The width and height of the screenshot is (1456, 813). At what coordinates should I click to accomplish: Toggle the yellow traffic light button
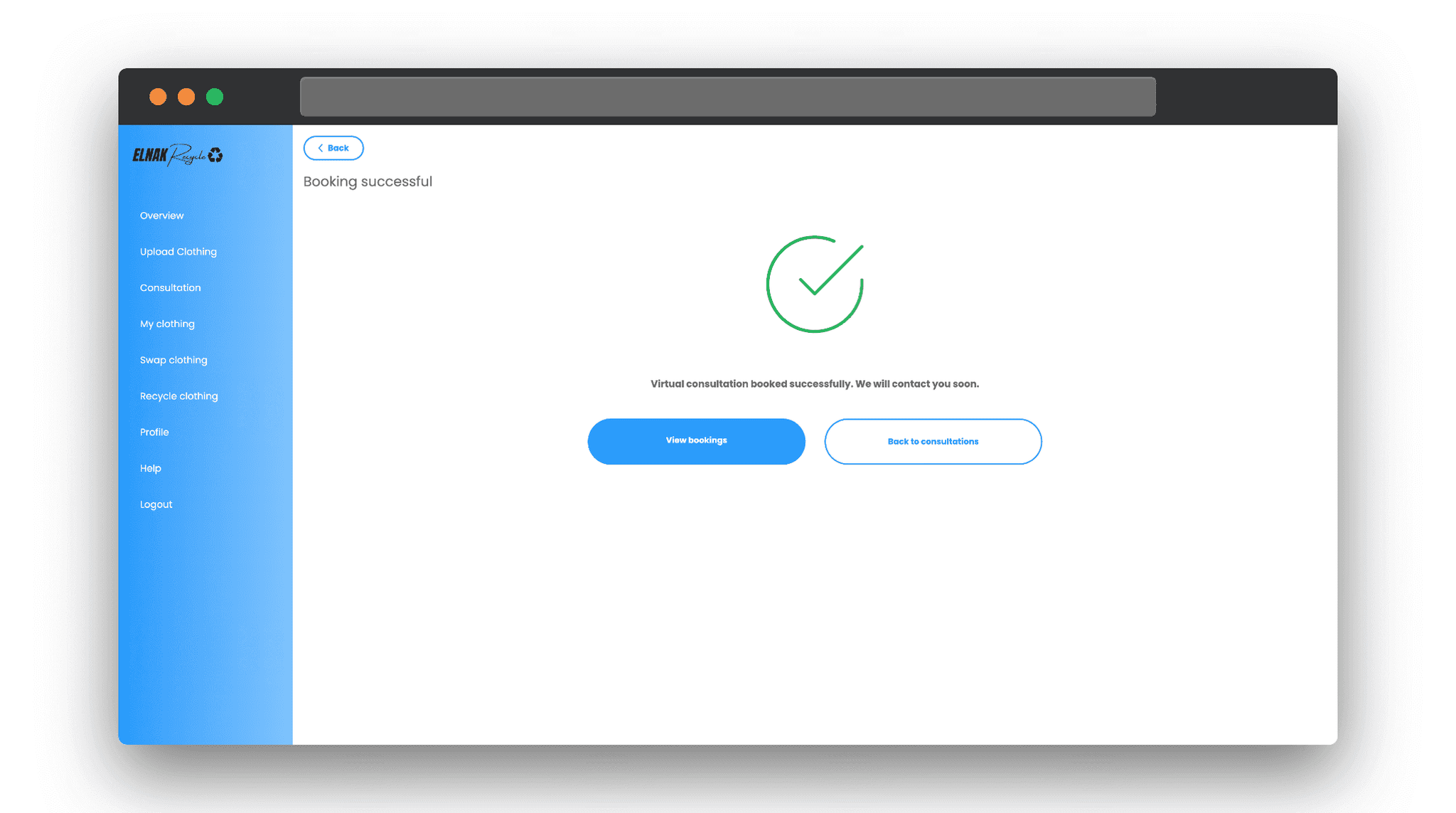185,96
